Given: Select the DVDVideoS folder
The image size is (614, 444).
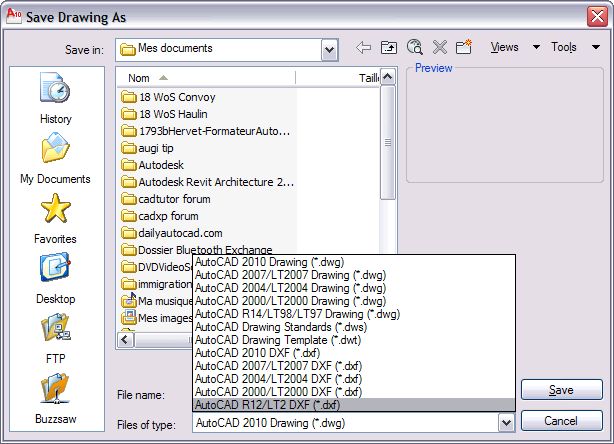Looking at the screenshot, I should pos(156,267).
